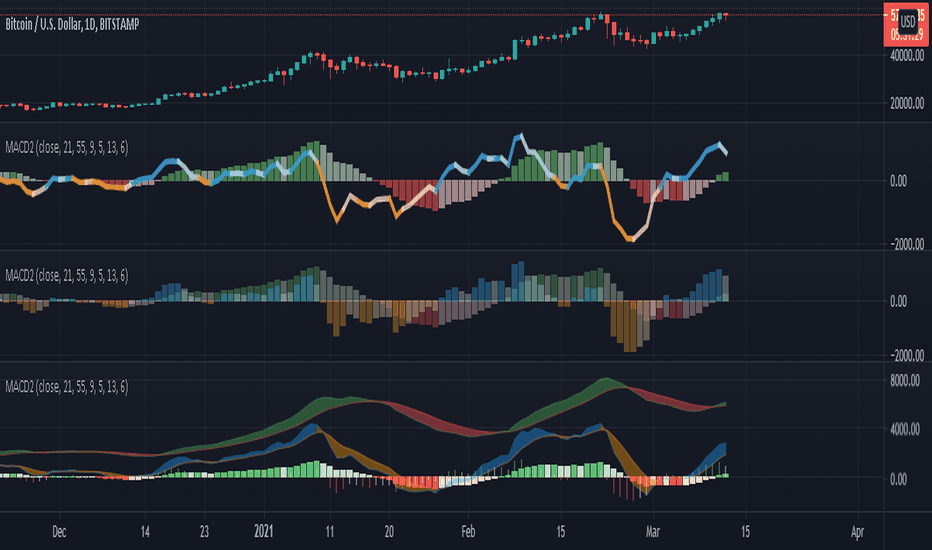Click the Dec marker on the time axis

(59, 532)
